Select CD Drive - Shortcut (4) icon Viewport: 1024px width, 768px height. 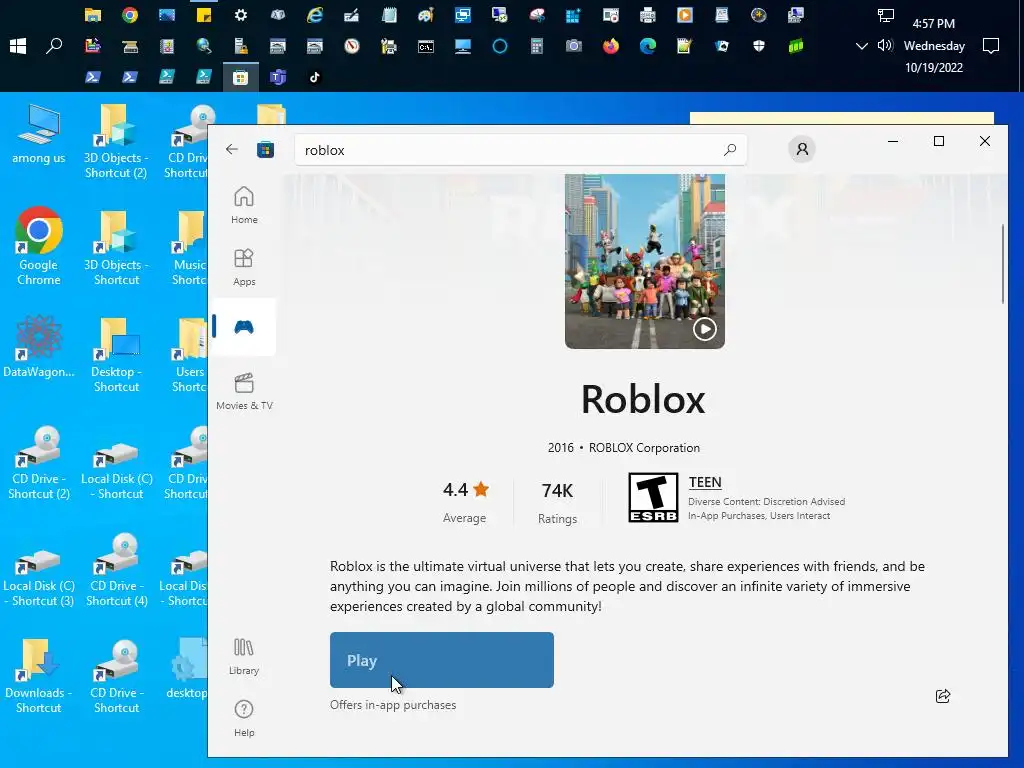tap(116, 569)
